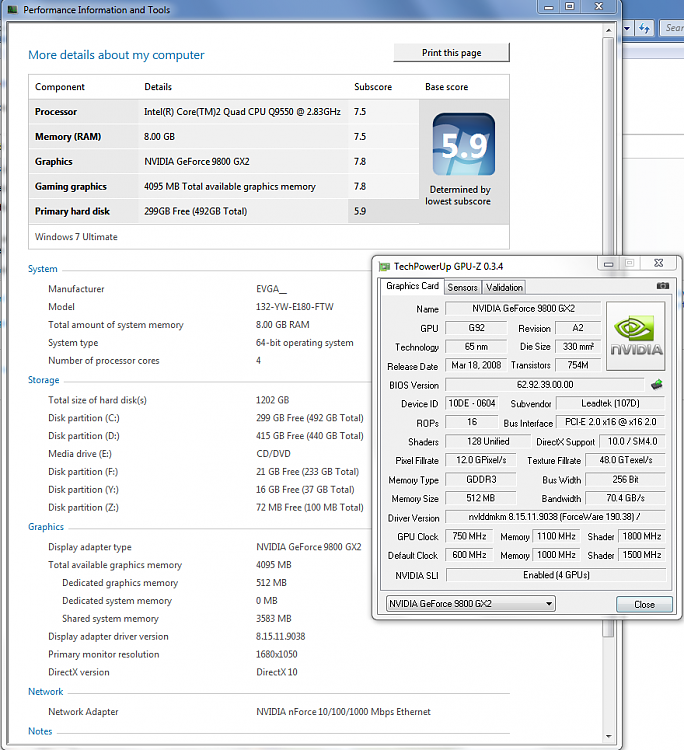Click the Disk partition (D:) row label
The image size is (684, 750).
[x=84, y=436]
